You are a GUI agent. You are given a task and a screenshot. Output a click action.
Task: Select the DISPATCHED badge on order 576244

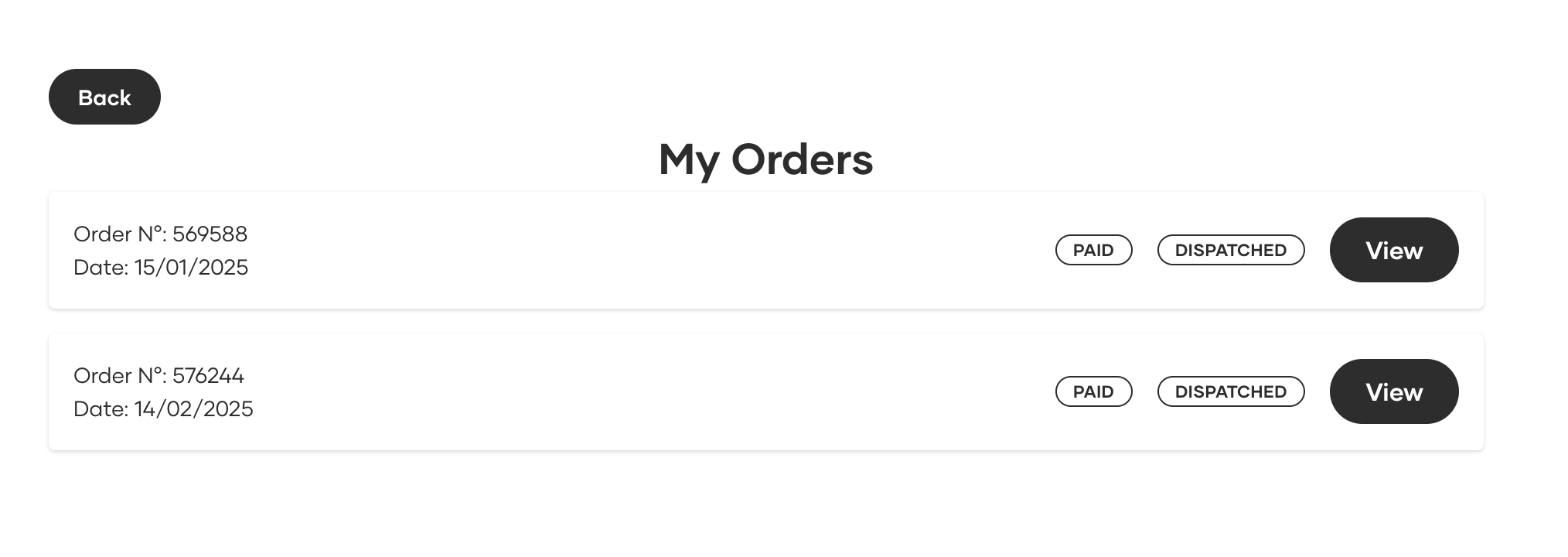1230,391
